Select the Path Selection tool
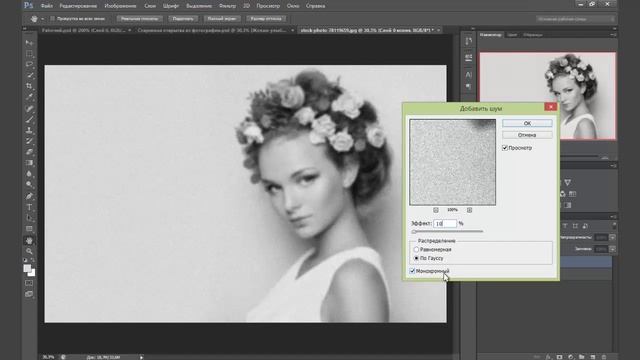Viewport: 640px width, 360px height. point(29,218)
